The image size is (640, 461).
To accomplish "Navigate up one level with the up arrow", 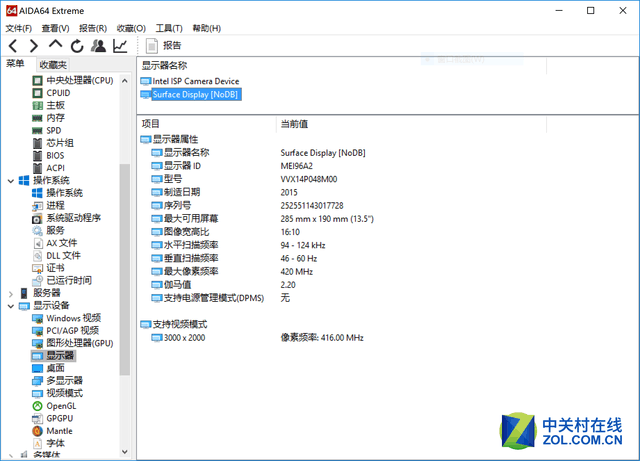I will coord(56,44).
